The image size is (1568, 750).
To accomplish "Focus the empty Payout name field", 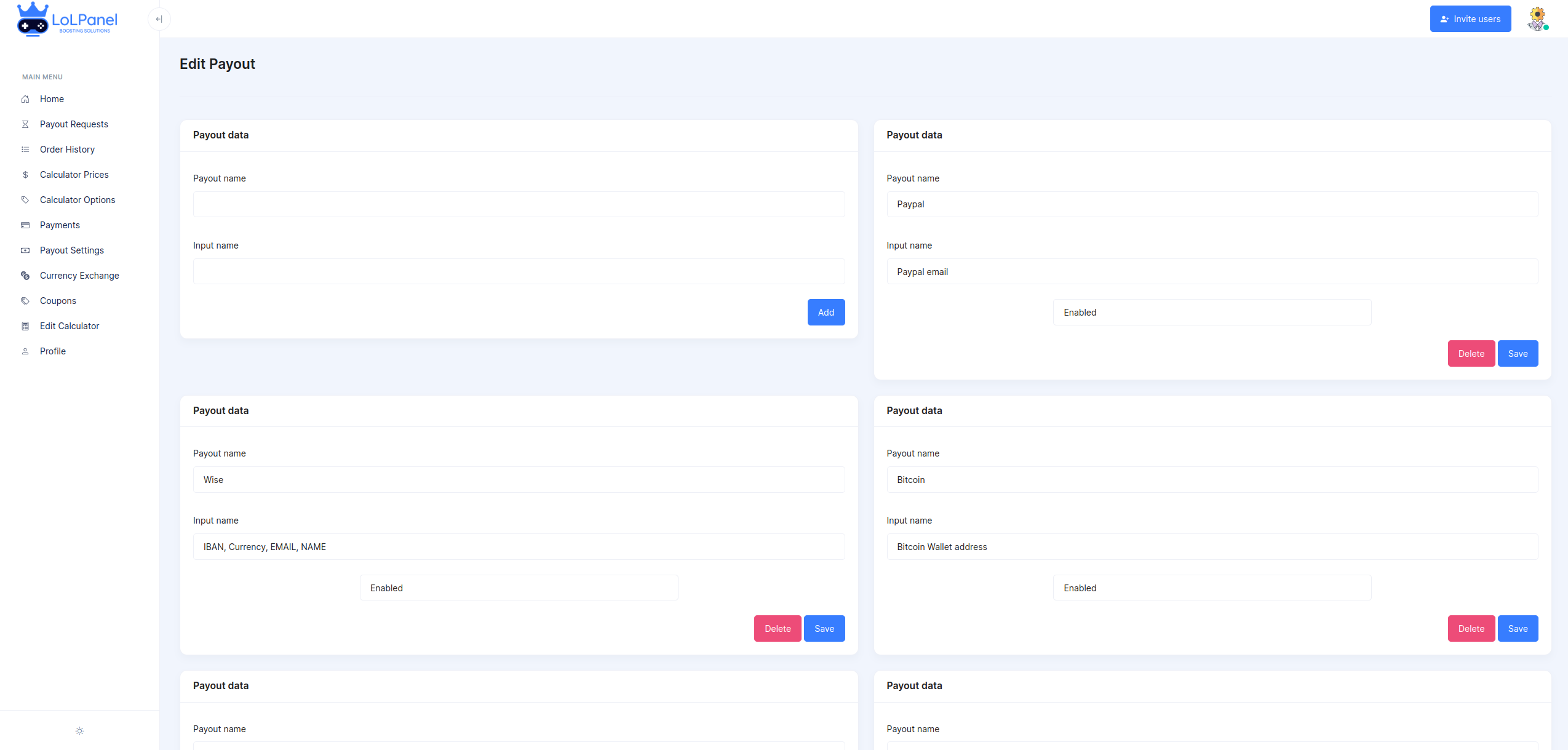I will pos(519,204).
